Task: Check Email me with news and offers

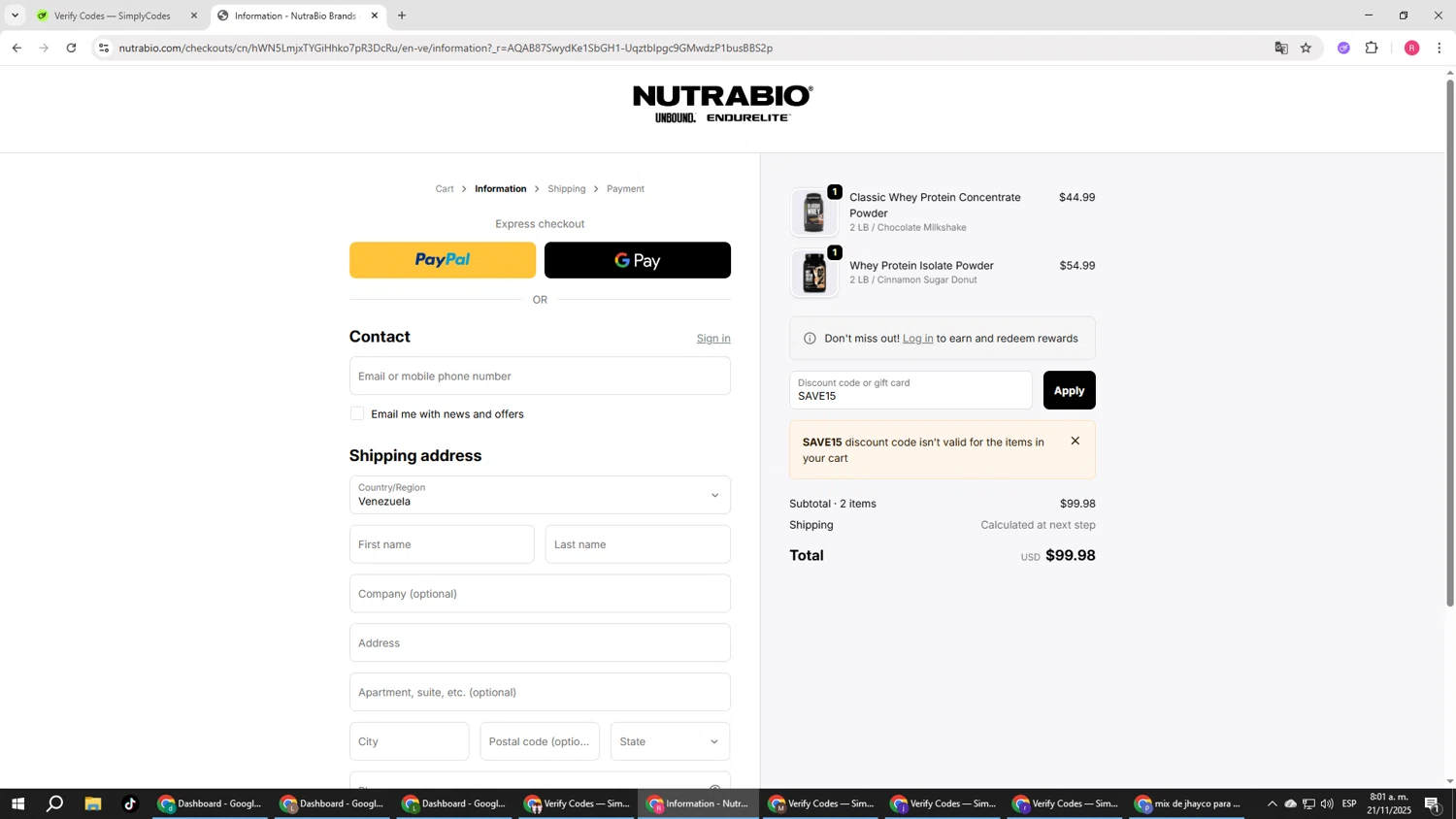Action: pyautogui.click(x=357, y=413)
